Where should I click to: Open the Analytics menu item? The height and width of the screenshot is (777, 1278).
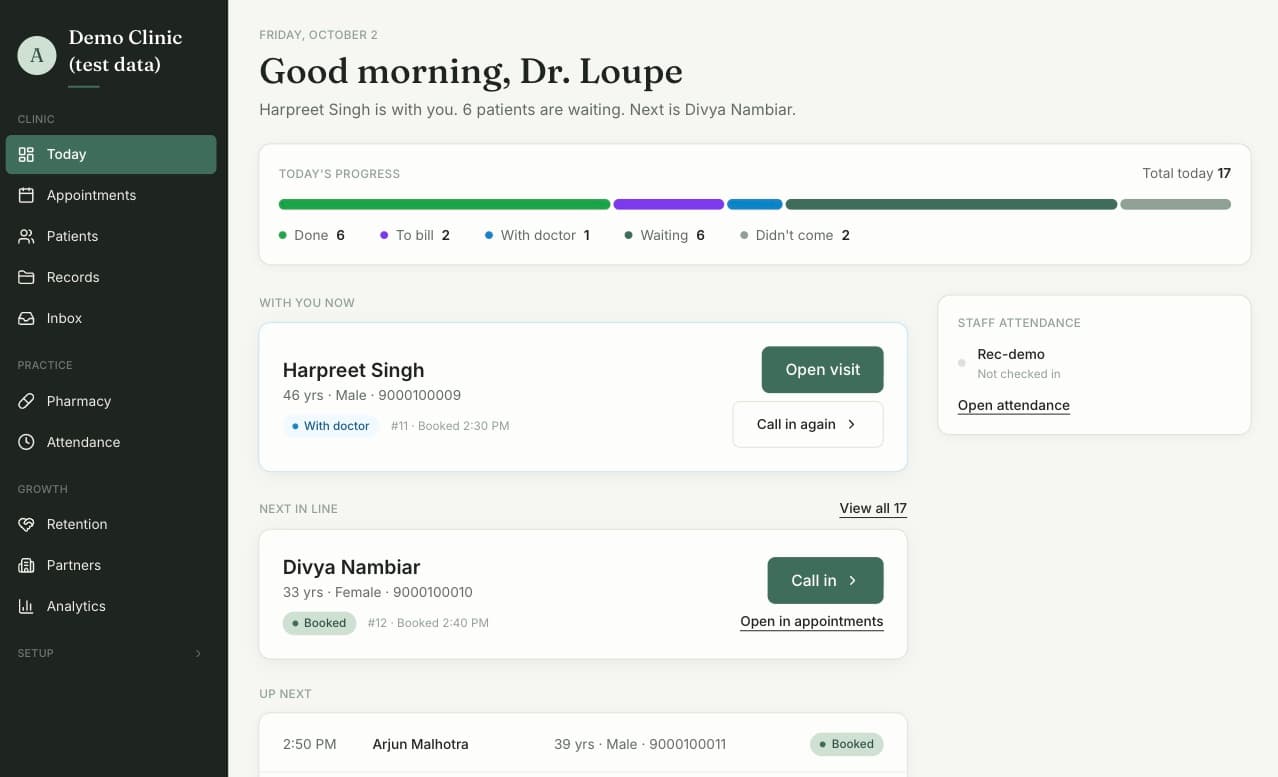click(111, 606)
